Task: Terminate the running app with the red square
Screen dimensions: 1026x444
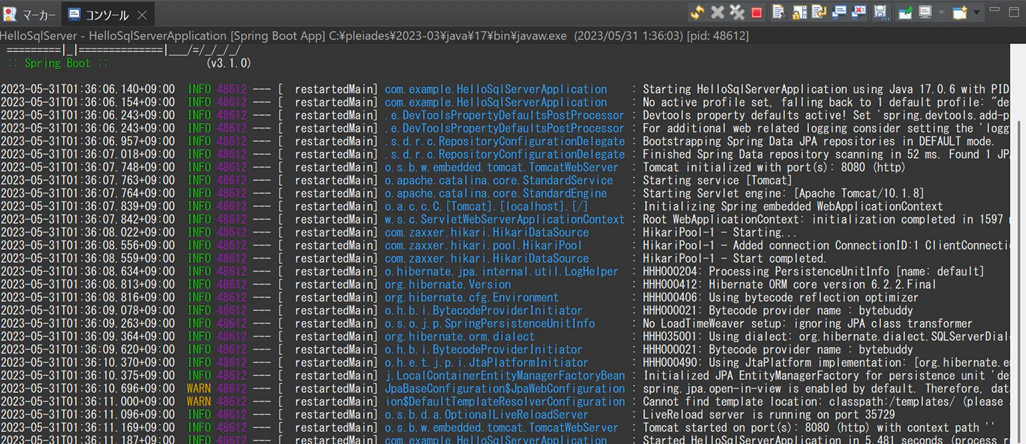Action: point(756,12)
